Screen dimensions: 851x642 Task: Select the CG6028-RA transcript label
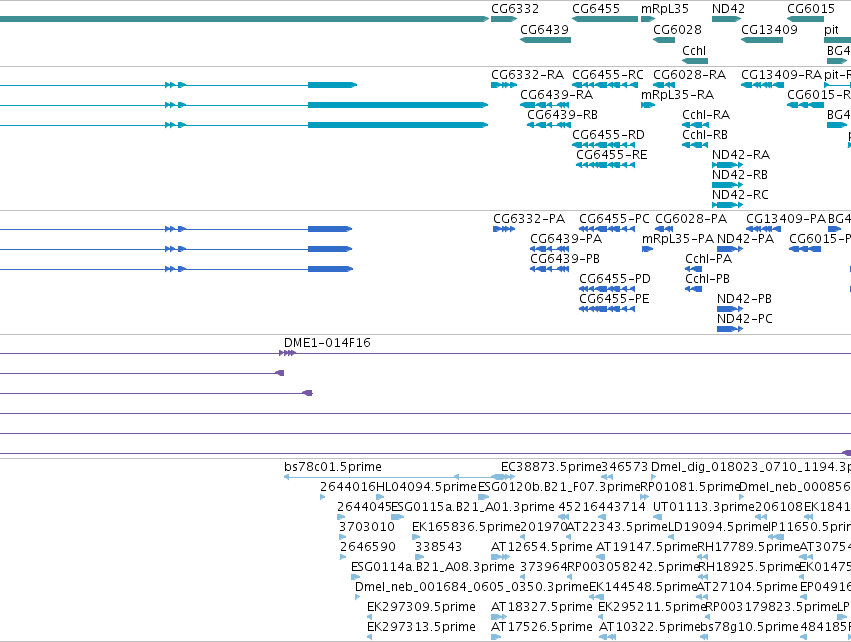689,74
